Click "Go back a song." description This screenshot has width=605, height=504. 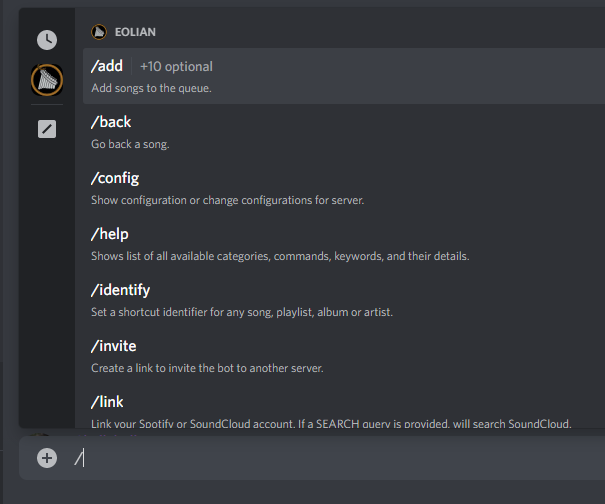131,144
